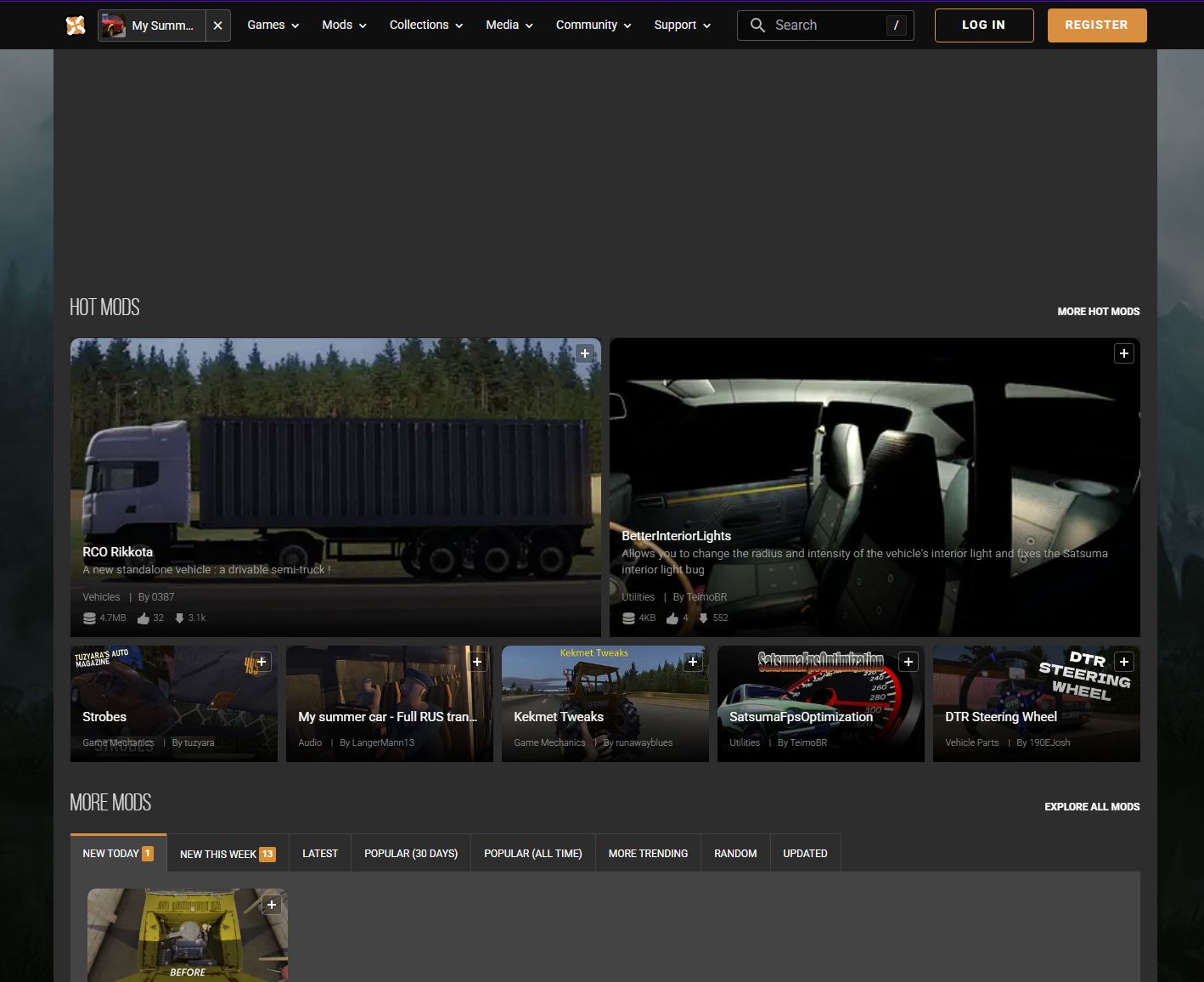Viewport: 1204px width, 982px height.
Task: Click the search magnifier icon
Action: (757, 25)
